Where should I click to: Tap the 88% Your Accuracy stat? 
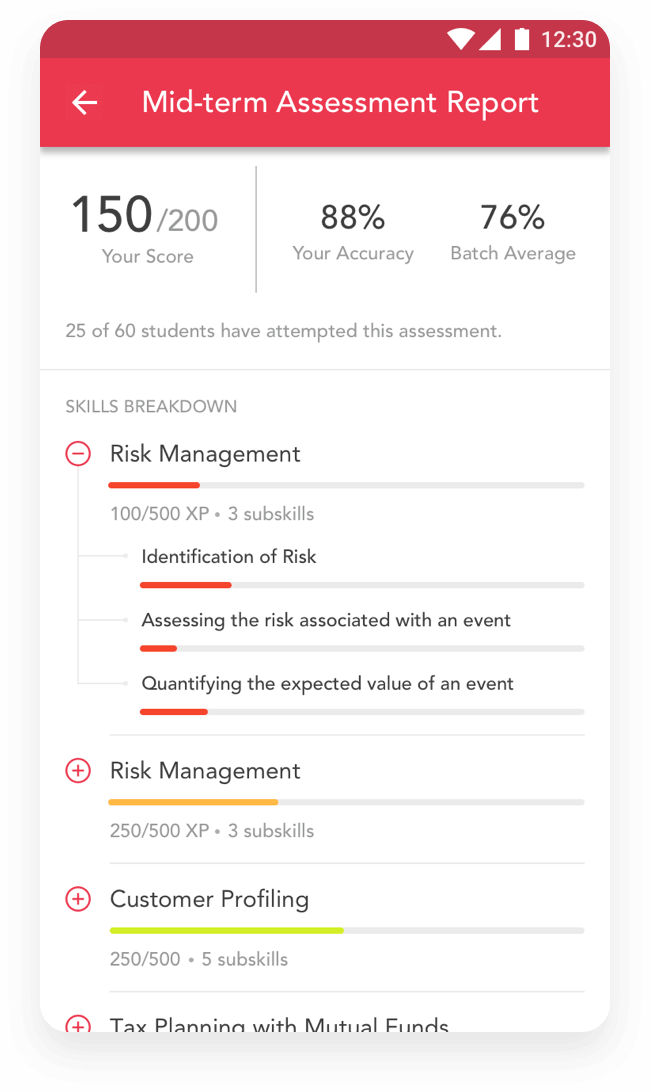[353, 232]
